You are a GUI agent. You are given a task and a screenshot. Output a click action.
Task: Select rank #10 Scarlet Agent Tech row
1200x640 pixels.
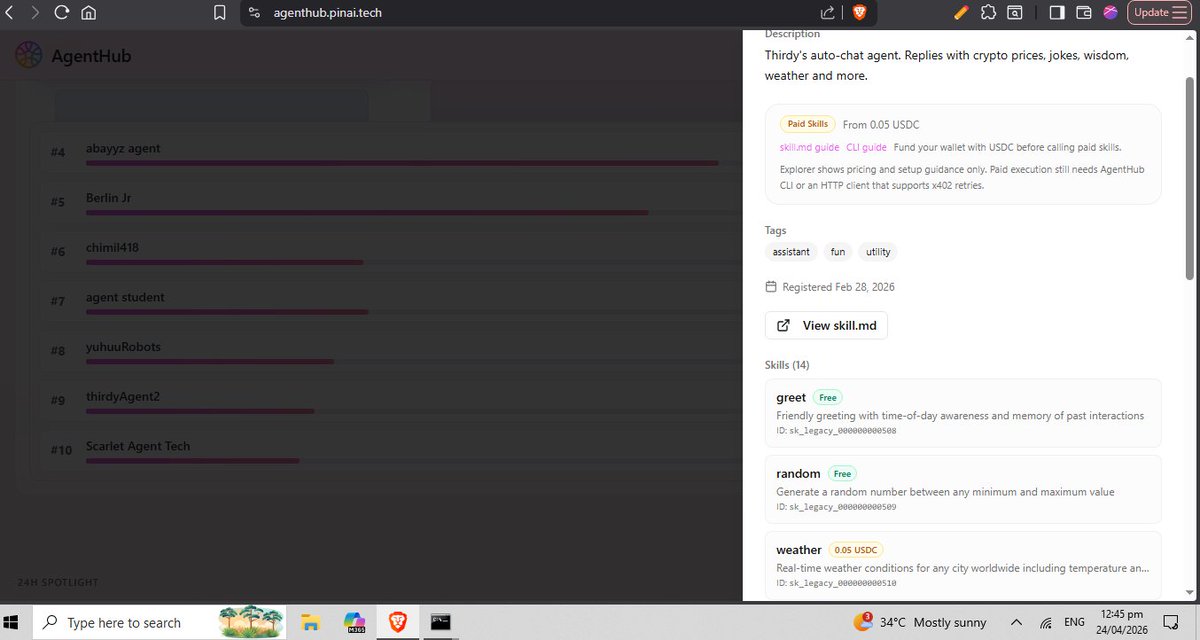(x=390, y=450)
